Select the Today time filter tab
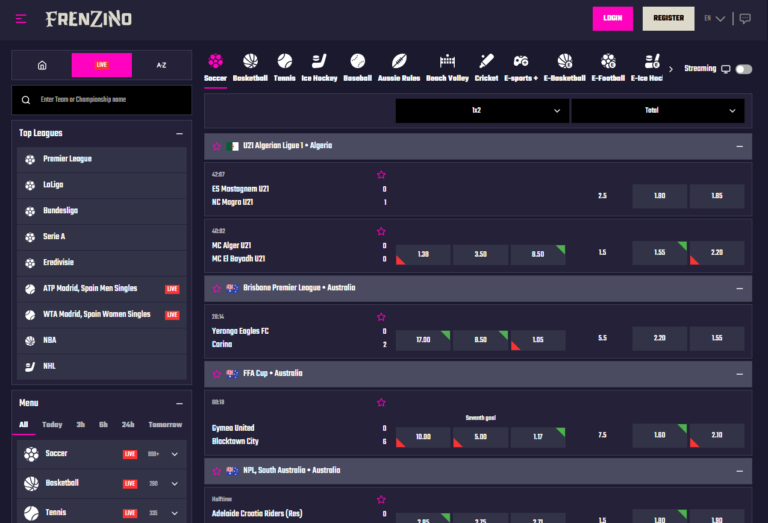 point(52,425)
